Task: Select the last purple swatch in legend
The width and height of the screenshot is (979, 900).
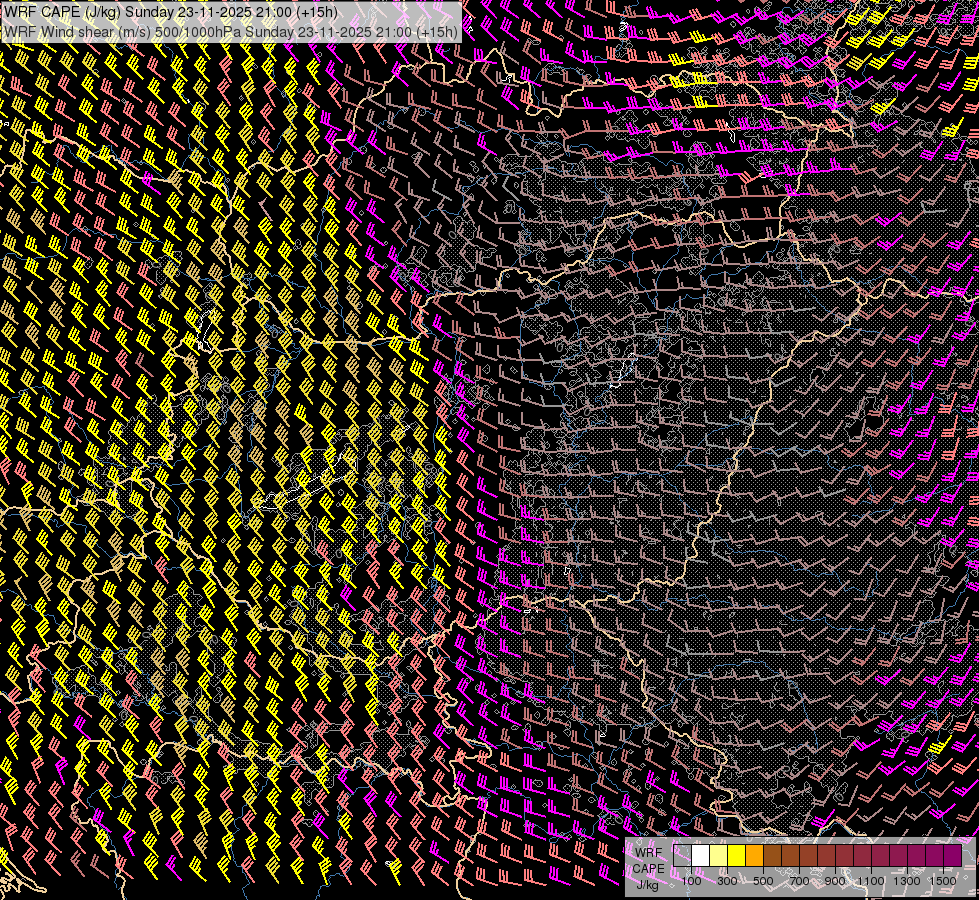Action: click(x=952, y=856)
